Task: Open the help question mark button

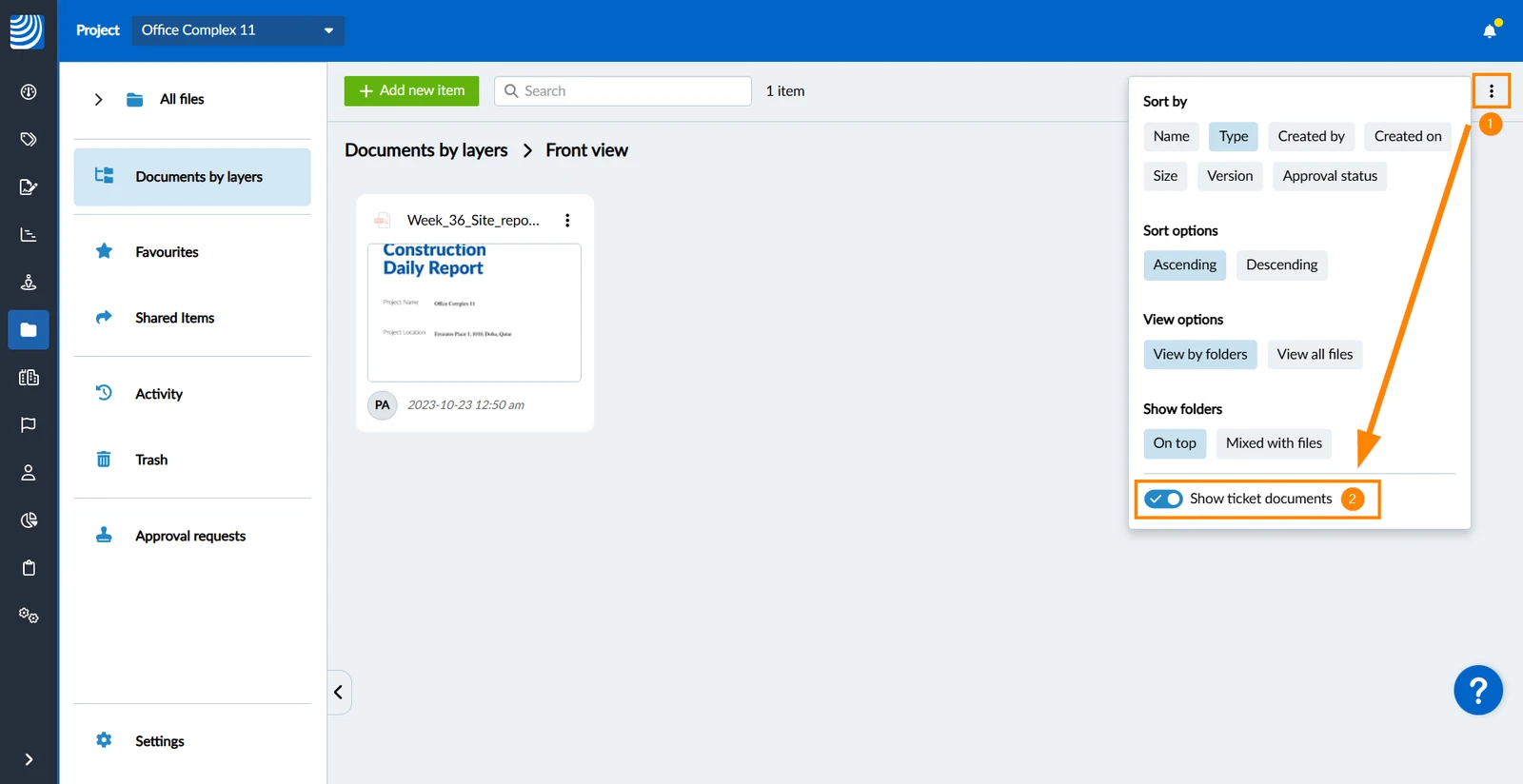Action: click(1478, 690)
